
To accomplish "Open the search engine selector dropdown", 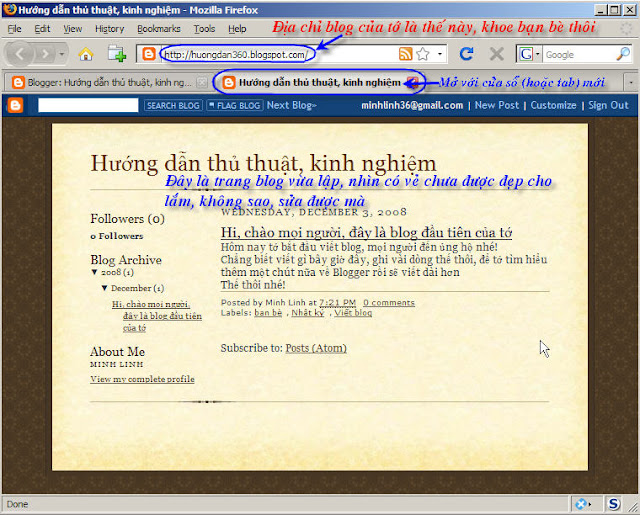I will (x=529, y=54).
